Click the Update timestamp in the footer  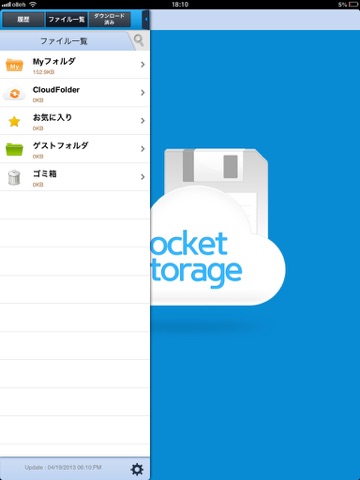63,467
